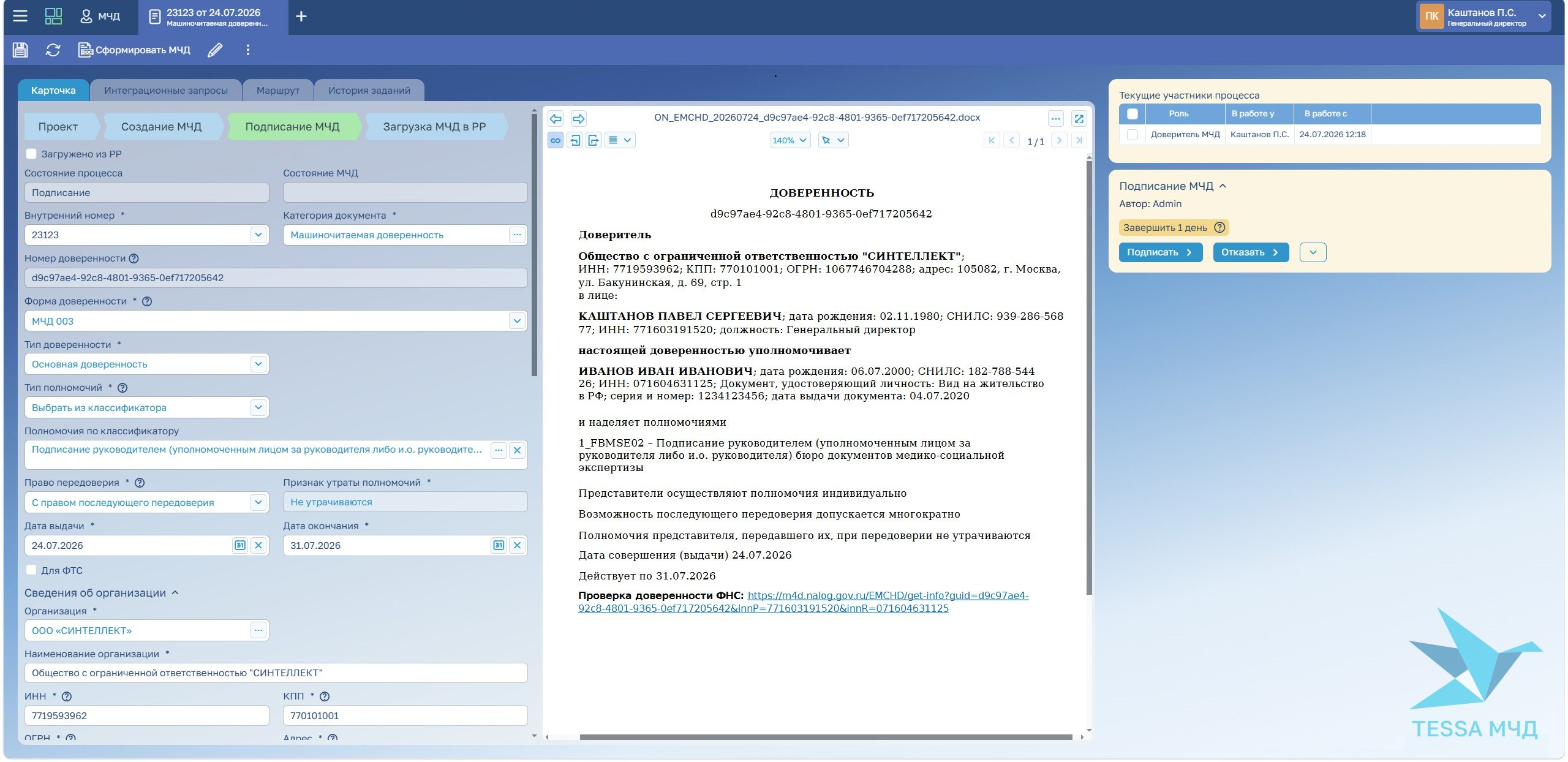This screenshot has width=1568, height=762.
Task: Open calendar picker for Дата выдачи
Action: tap(240, 545)
